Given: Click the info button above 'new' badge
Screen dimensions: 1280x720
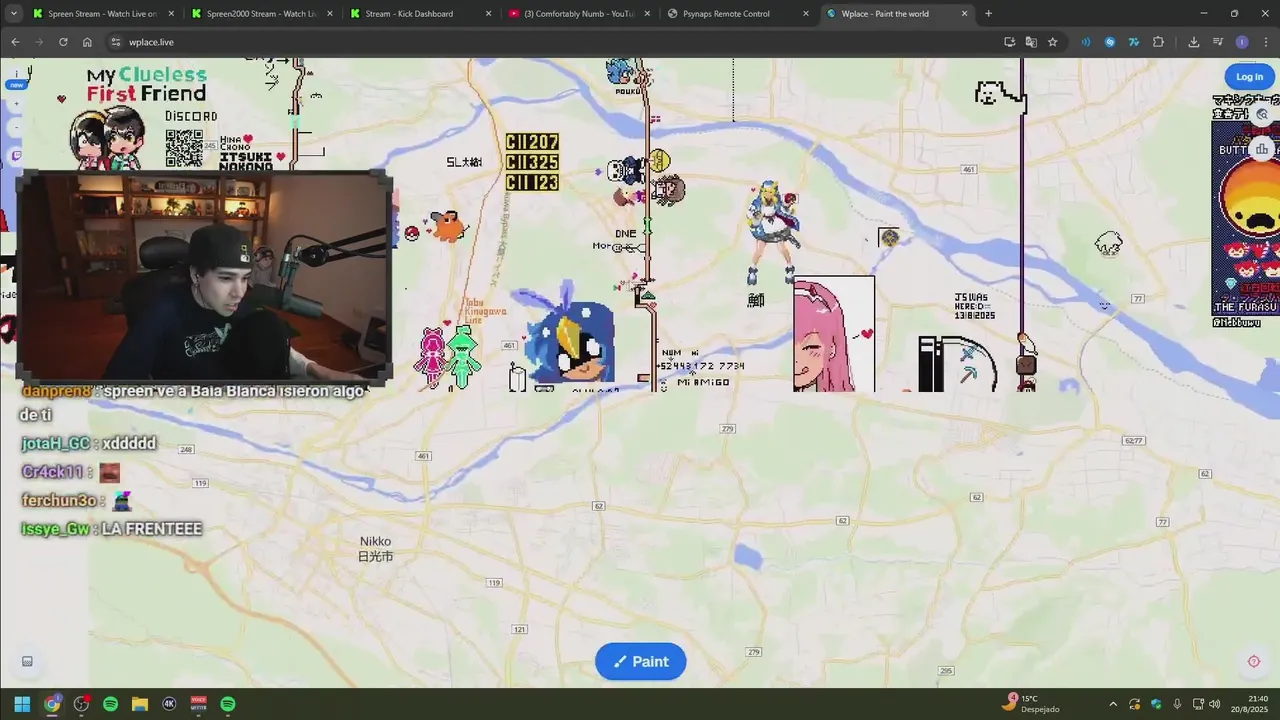Looking at the screenshot, I should pos(16,73).
